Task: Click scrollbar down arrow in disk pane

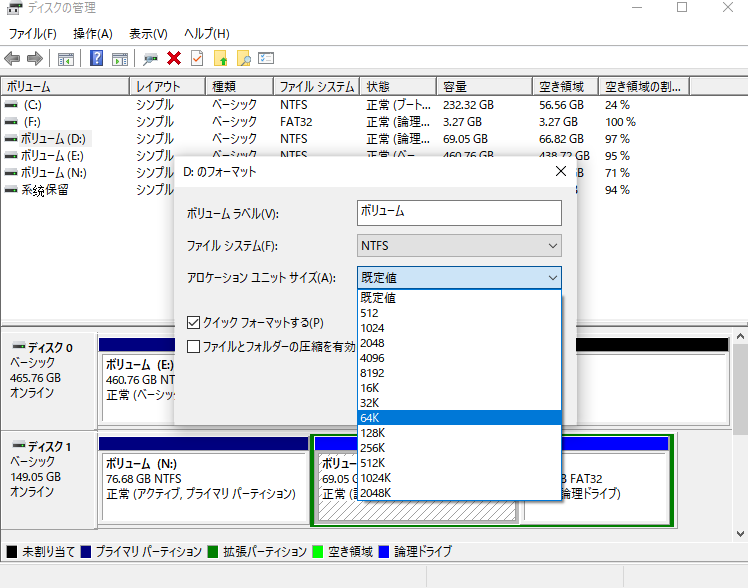Action: click(740, 534)
